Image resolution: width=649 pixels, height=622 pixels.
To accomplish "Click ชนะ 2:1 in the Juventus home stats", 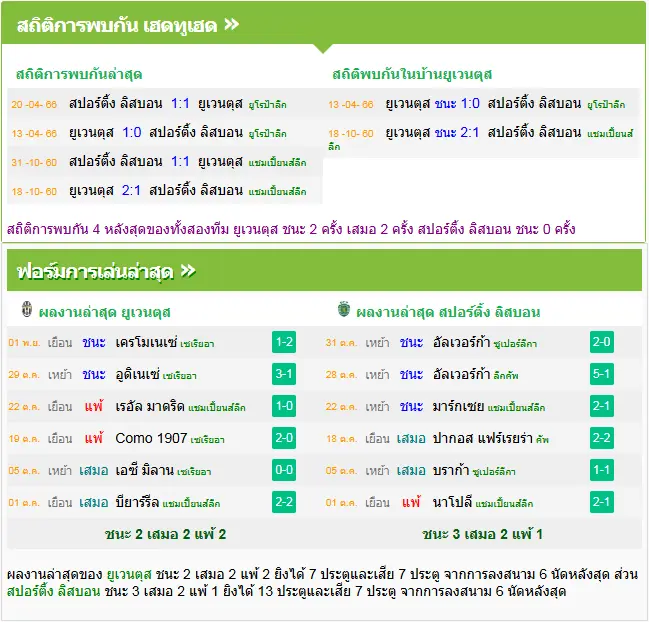I will (457, 132).
